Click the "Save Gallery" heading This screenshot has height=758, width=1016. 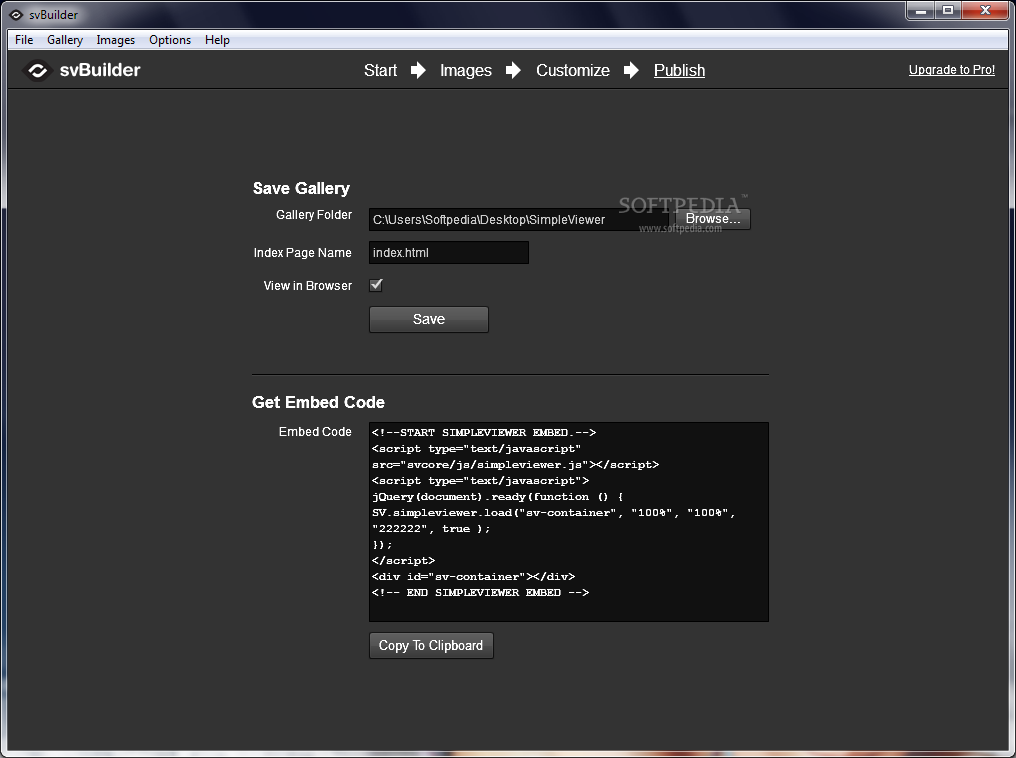(301, 189)
